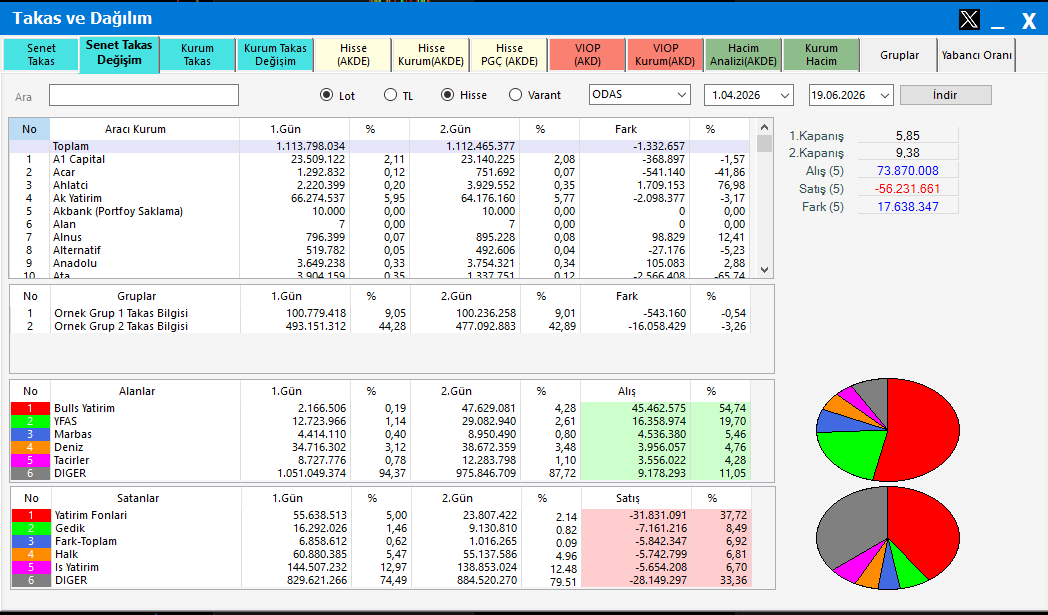The image size is (1048, 615).
Task: Click red swatch for Yatirim Fonlari
Action: (x=31, y=515)
